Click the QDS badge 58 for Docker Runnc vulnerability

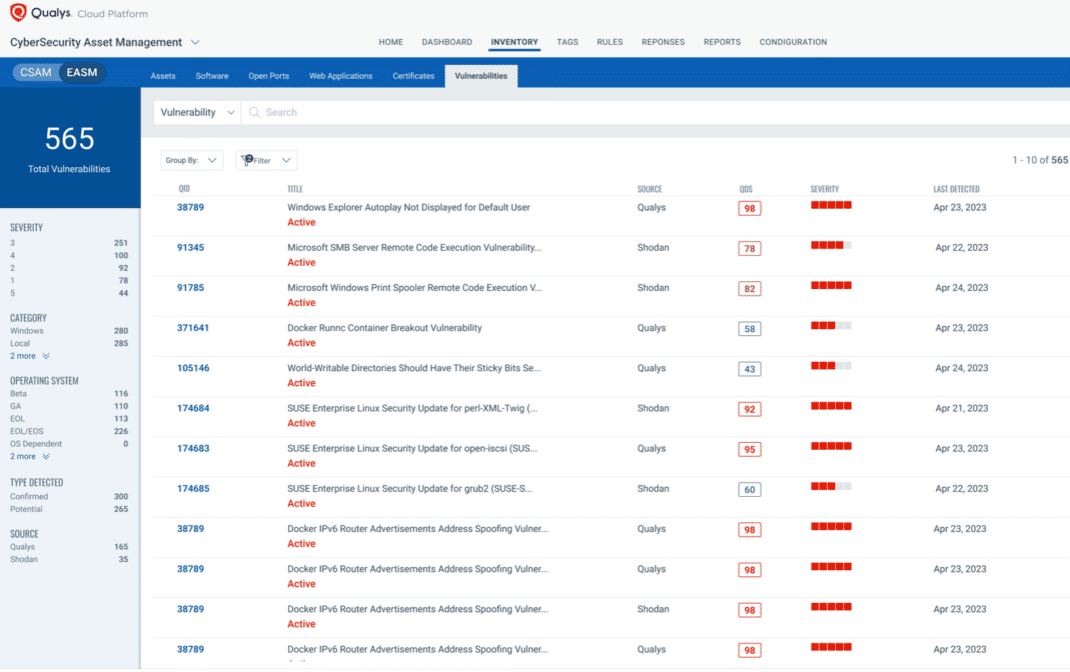point(749,328)
